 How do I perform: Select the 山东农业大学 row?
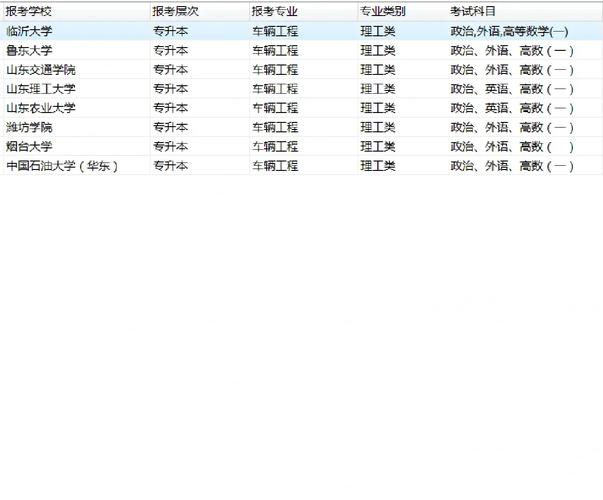pyautogui.click(x=302, y=108)
